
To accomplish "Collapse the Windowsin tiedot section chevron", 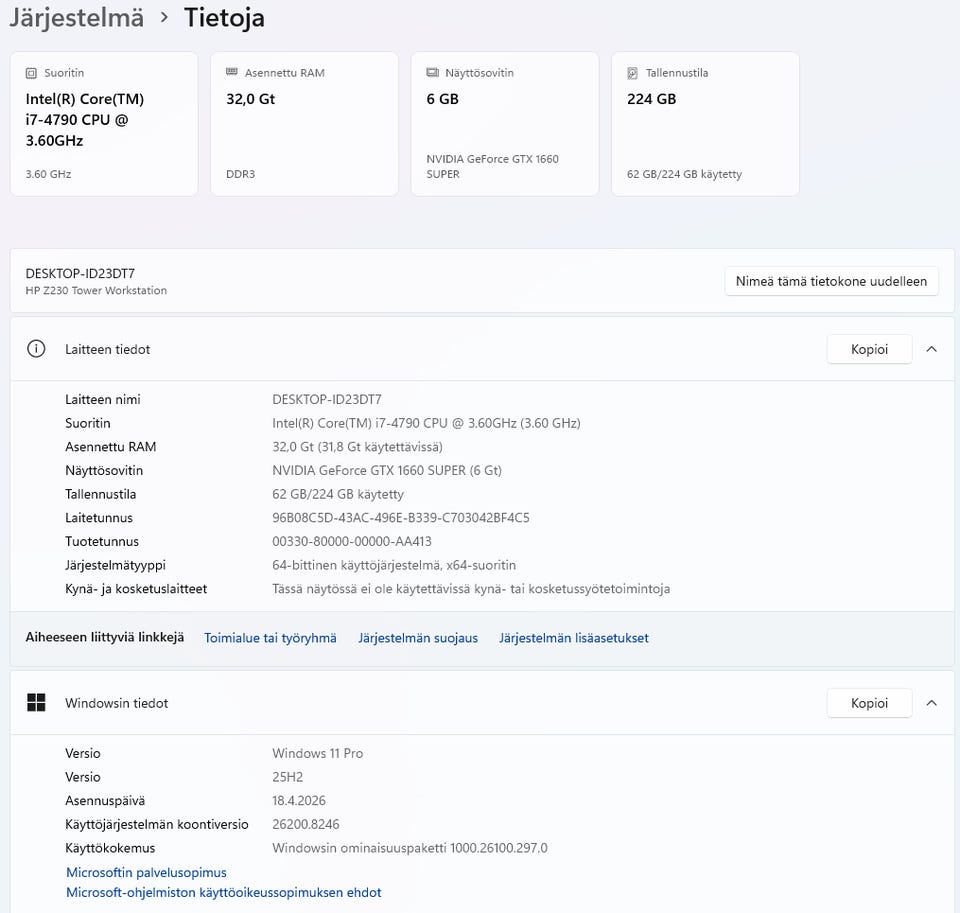I will coord(931,703).
